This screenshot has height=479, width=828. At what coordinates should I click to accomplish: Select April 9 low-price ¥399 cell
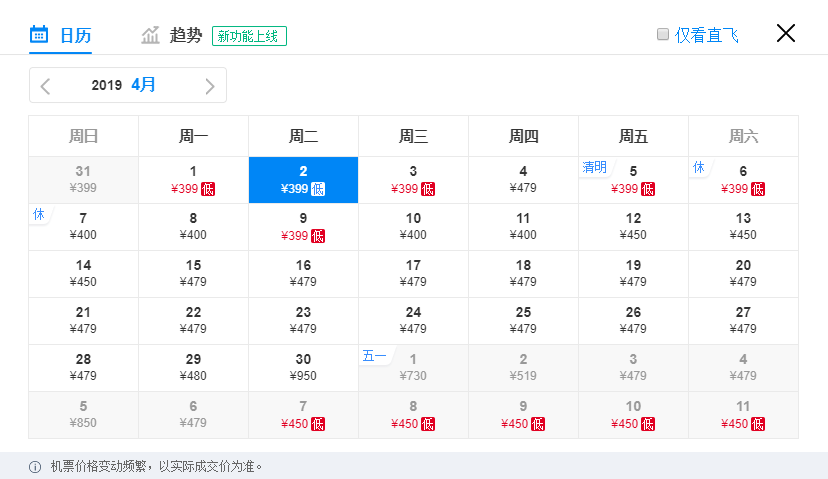pyautogui.click(x=303, y=227)
